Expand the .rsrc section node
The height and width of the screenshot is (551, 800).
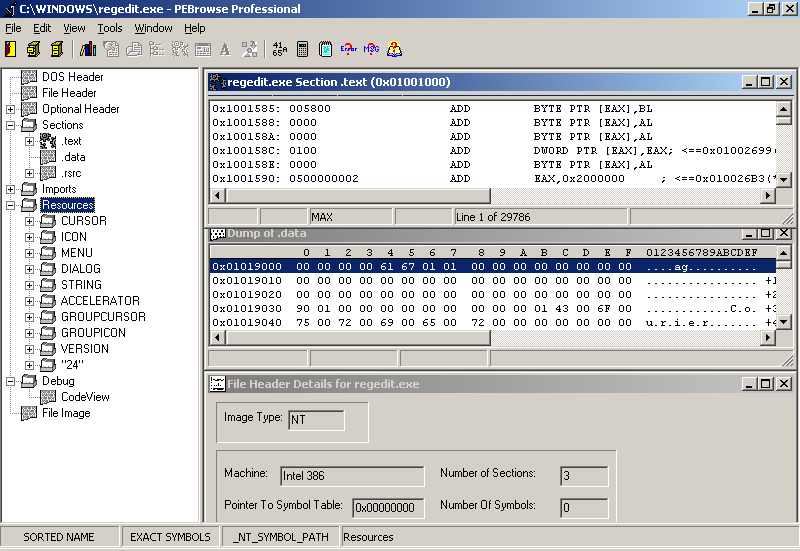tap(30, 173)
